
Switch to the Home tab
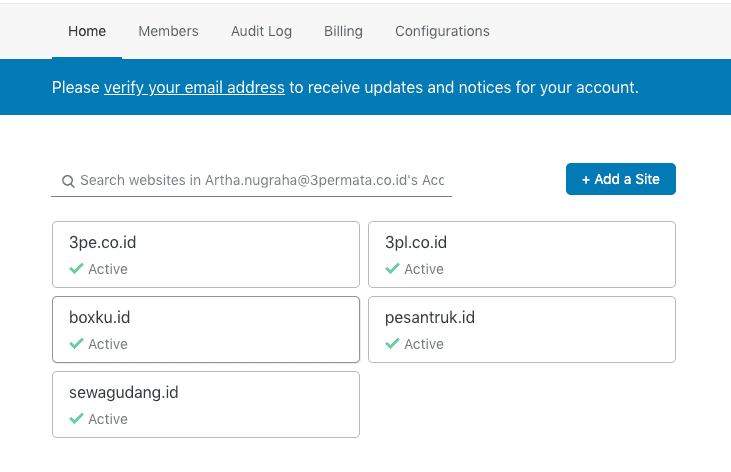[x=87, y=31]
